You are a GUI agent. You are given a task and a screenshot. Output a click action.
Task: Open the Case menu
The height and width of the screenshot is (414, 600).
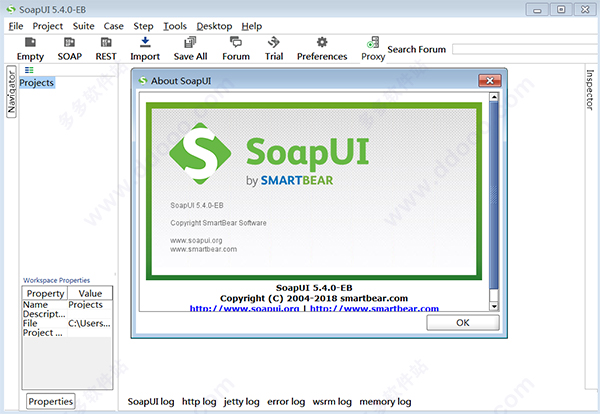pyautogui.click(x=114, y=26)
